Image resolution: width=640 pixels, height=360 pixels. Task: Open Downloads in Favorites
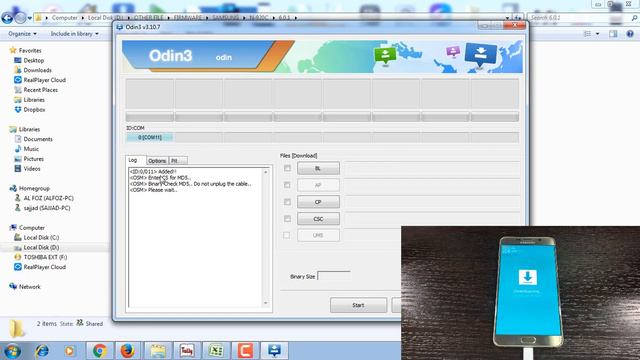point(37,70)
